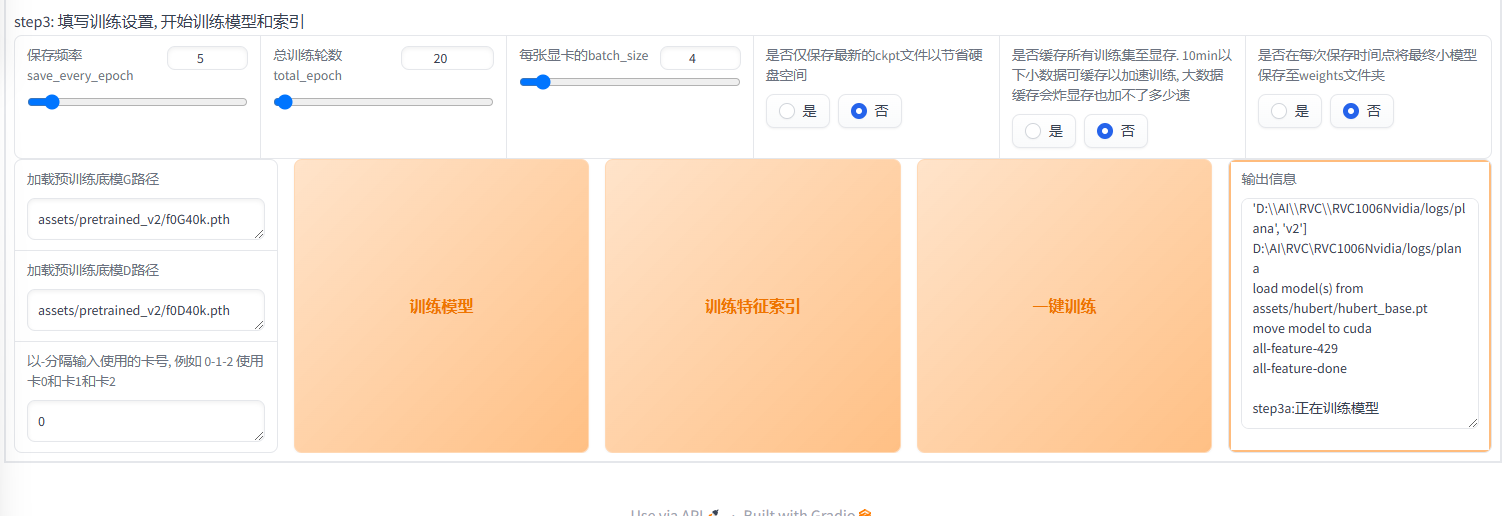Click the 输出信息 label
Screen dimensions: 1506x516
[x=1269, y=179]
